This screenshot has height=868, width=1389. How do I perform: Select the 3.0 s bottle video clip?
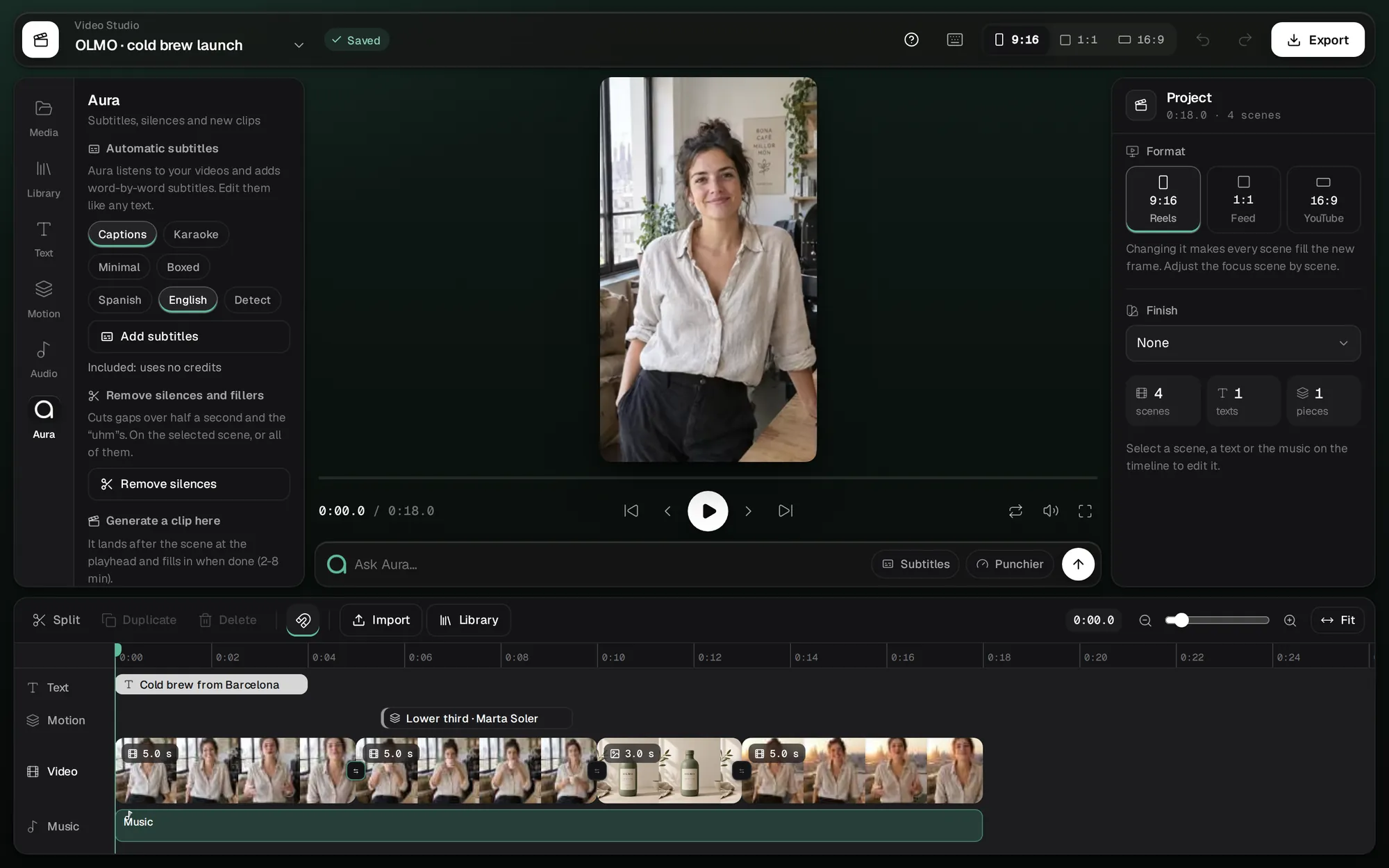click(669, 771)
